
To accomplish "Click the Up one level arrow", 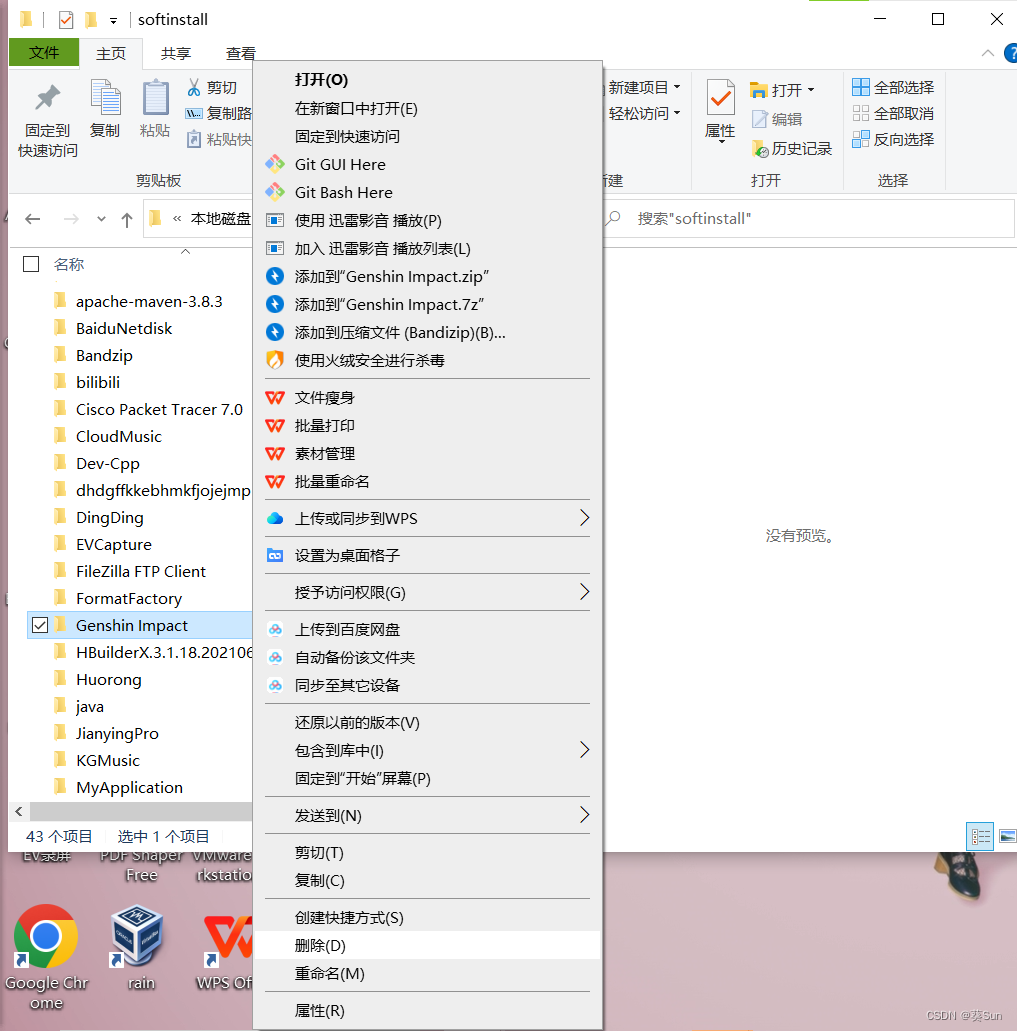I will 127,220.
